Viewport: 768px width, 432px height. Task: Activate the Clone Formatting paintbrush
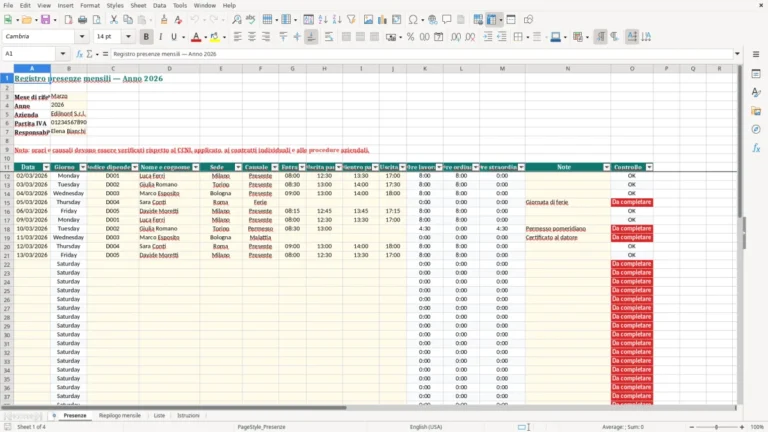pyautogui.click(x=164, y=20)
